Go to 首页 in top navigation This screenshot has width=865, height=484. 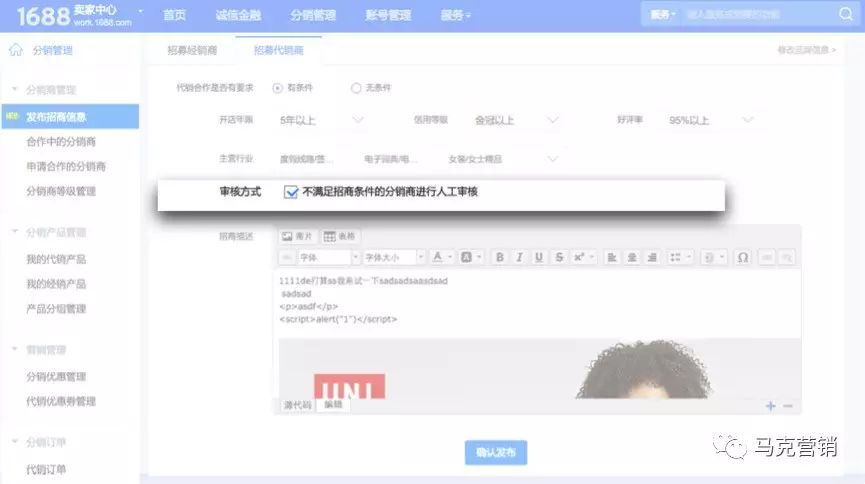tap(174, 15)
